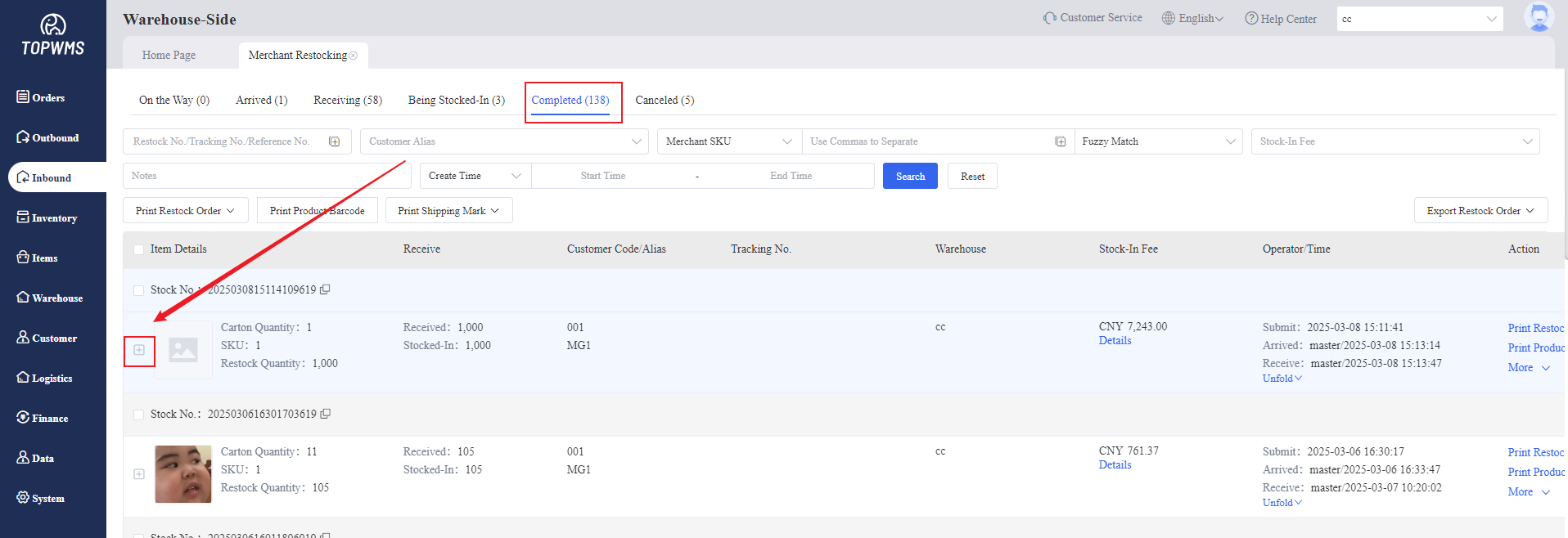
Task: Check the box for stock 2025030815114109619
Action: (x=138, y=290)
